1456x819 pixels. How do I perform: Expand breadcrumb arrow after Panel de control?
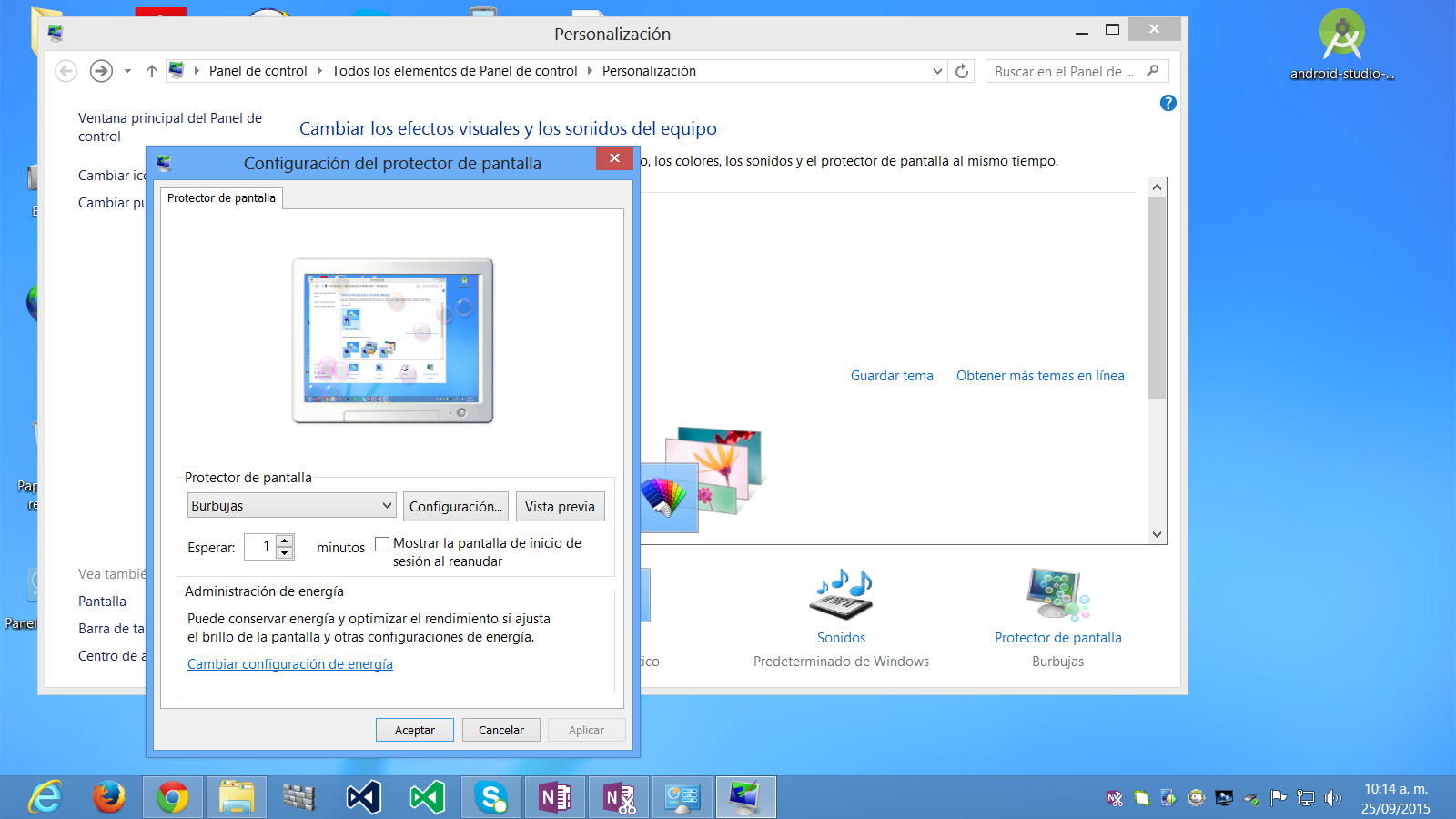319,71
